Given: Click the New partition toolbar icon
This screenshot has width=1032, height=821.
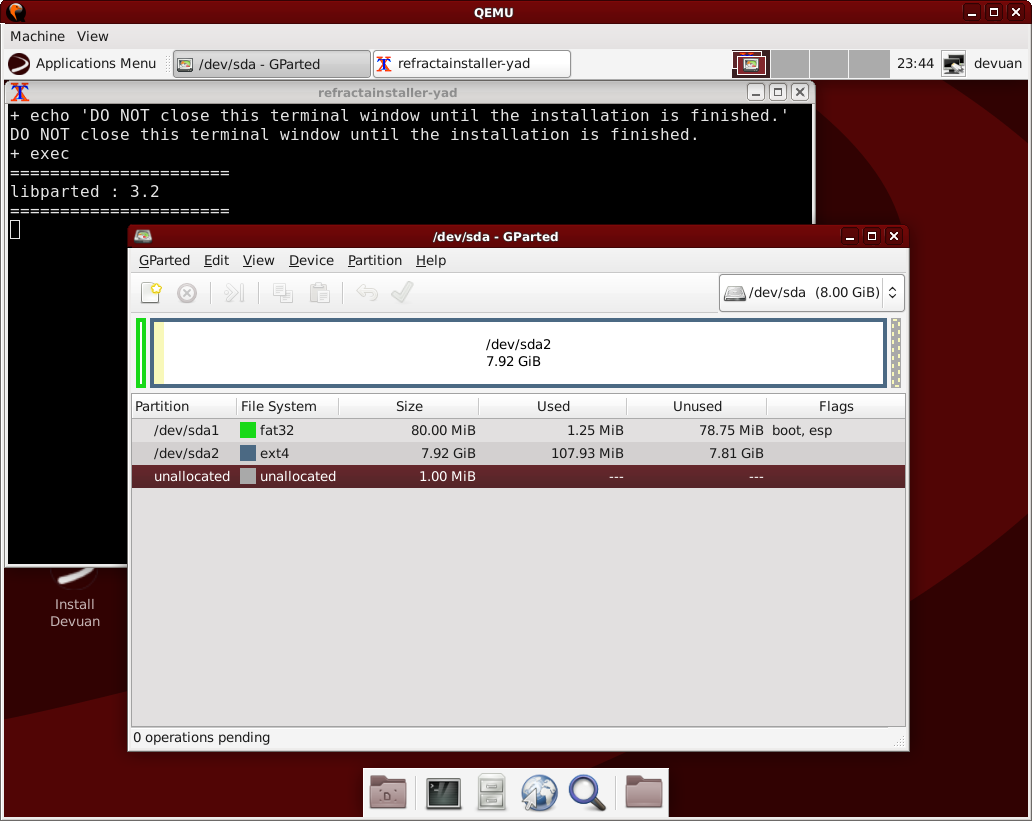Looking at the screenshot, I should point(151,293).
